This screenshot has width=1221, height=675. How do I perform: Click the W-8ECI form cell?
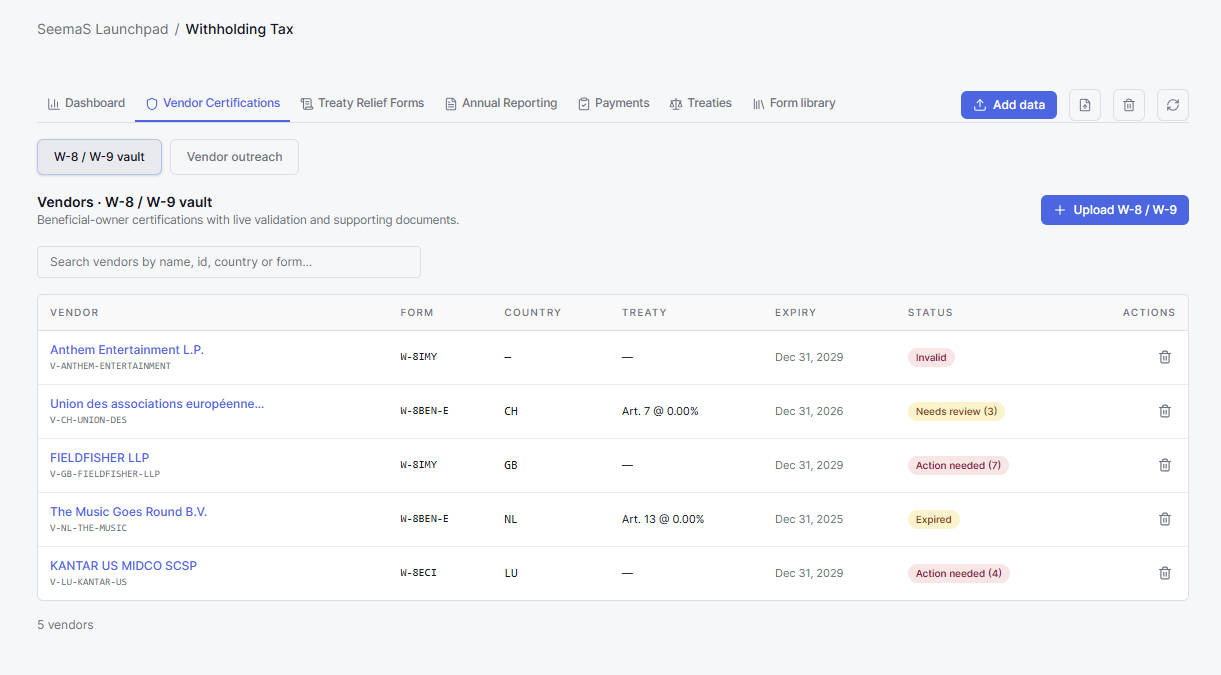click(x=418, y=573)
